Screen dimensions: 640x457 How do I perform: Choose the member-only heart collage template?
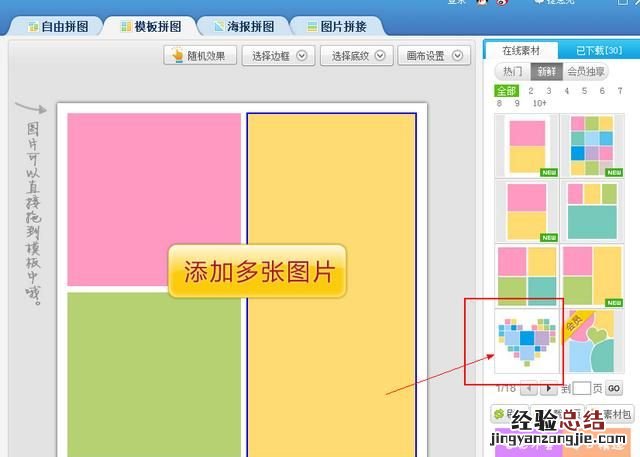pyautogui.click(x=591, y=339)
